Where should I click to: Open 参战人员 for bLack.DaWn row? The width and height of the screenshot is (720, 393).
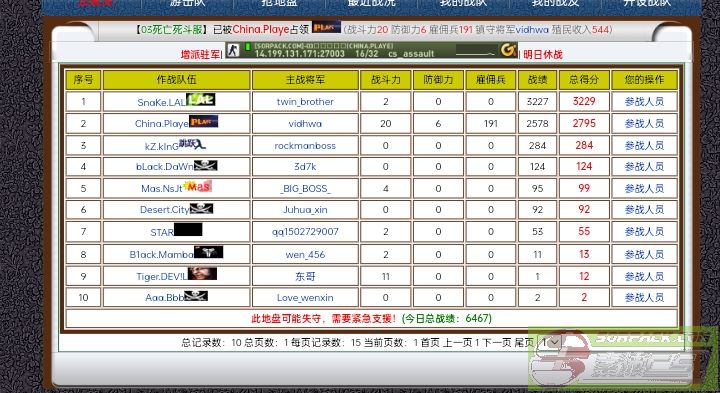coord(644,167)
